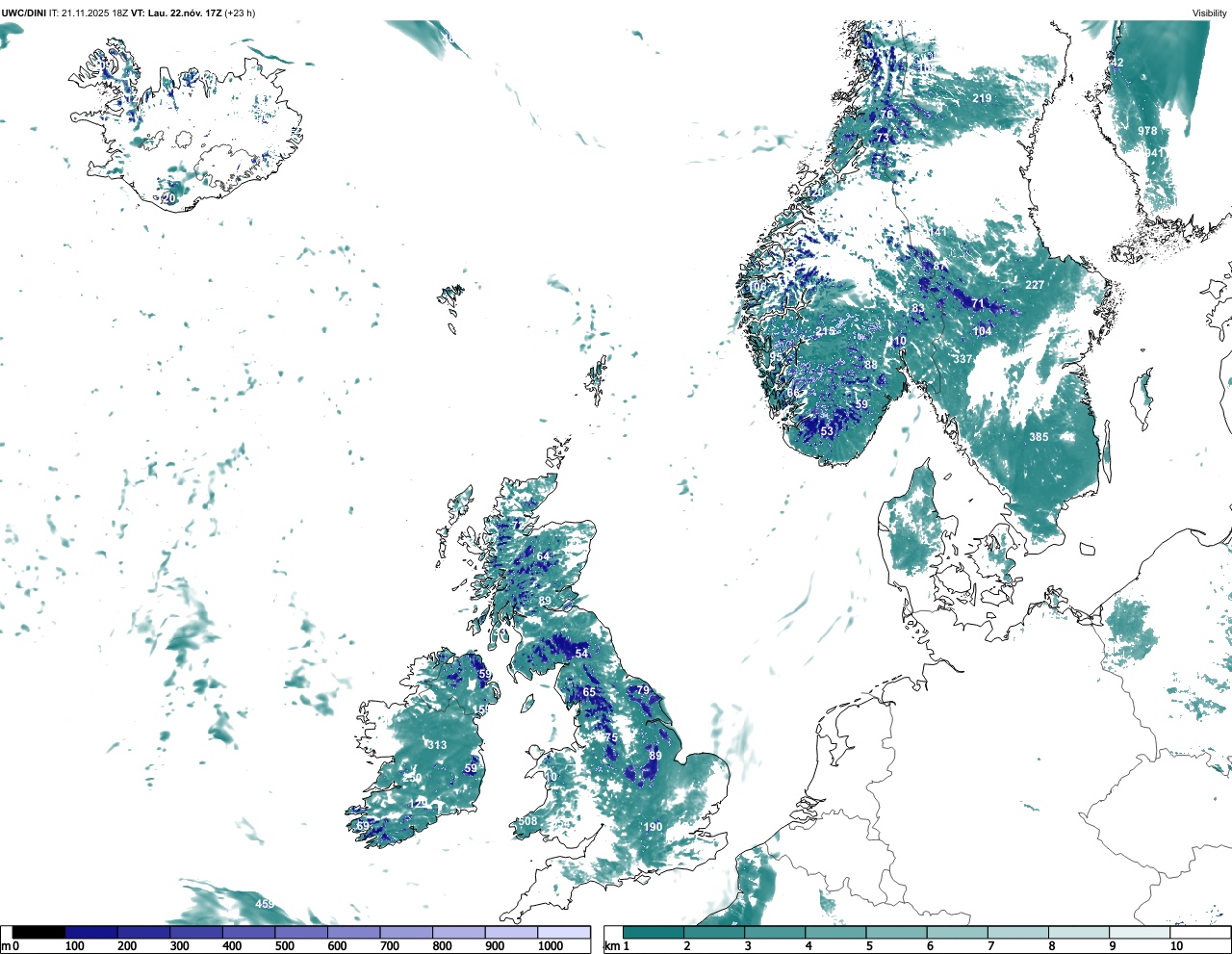Select the lightest 9–10 km legend swatch
The width and height of the screenshot is (1232, 954).
coord(1140,933)
